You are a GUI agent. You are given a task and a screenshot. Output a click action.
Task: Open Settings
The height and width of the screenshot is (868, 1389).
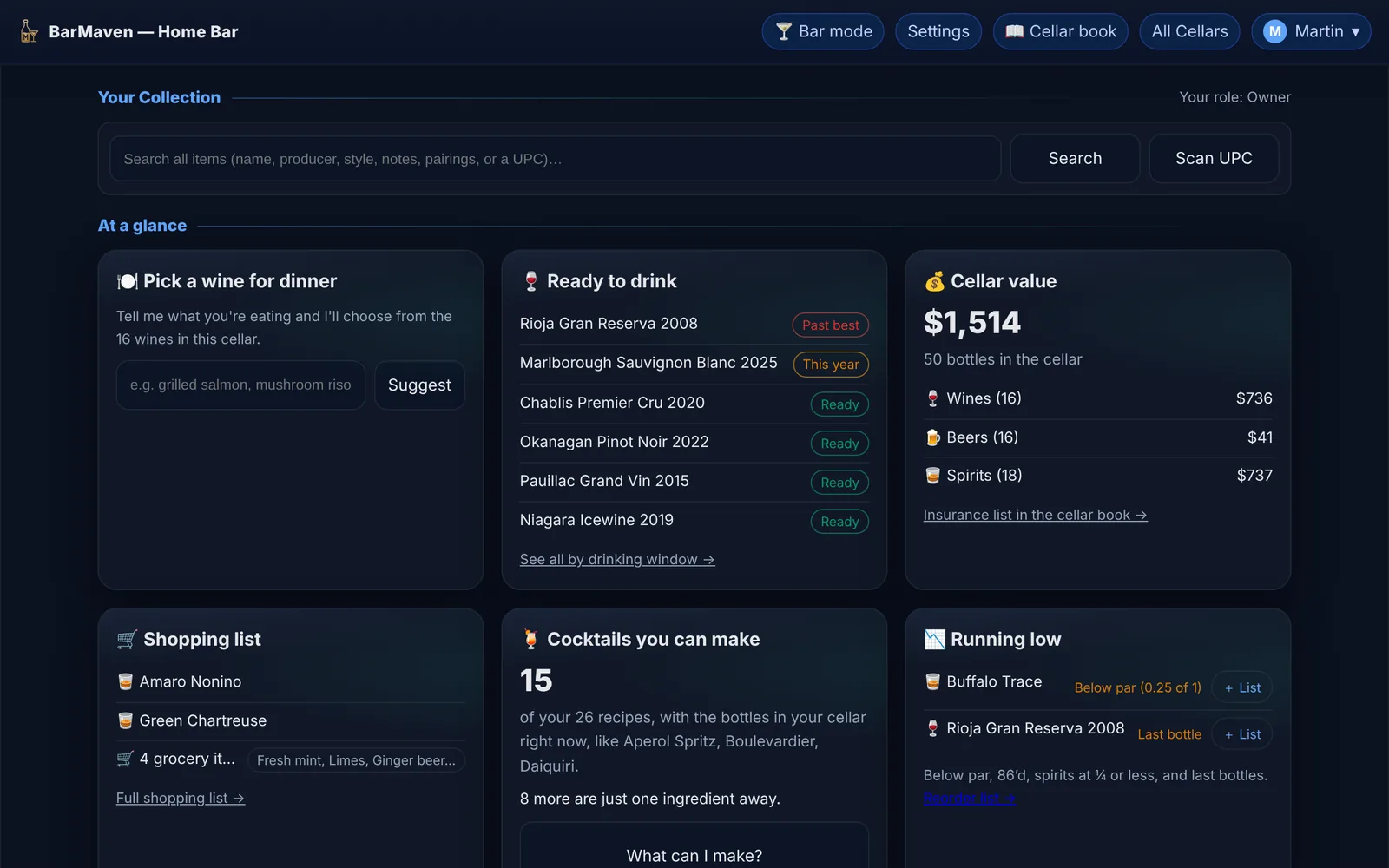(938, 31)
